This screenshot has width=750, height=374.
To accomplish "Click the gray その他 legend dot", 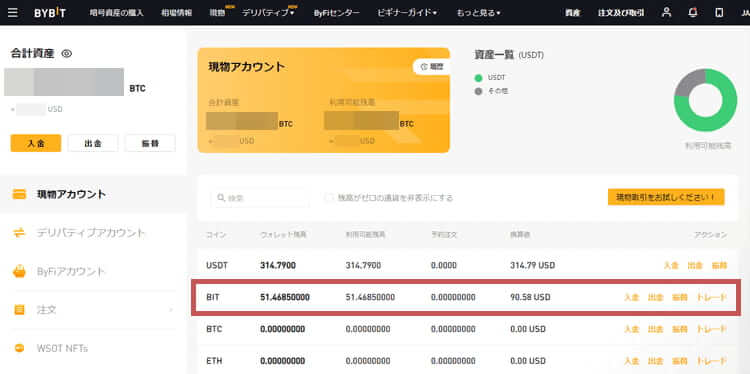I will 478,91.
